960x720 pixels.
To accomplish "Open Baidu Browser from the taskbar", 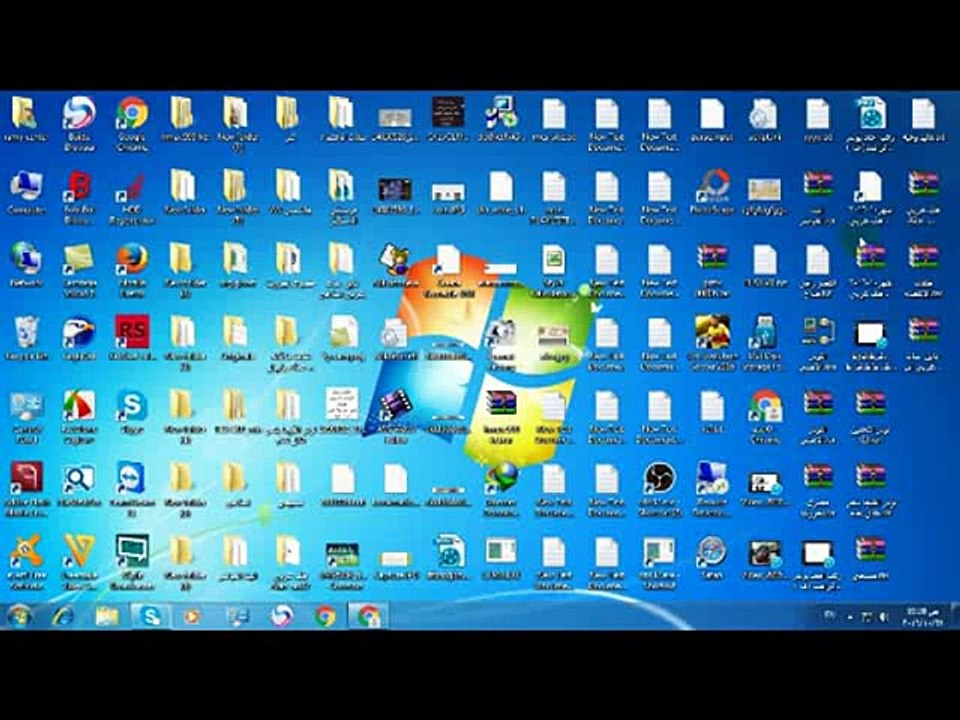I will pyautogui.click(x=282, y=616).
